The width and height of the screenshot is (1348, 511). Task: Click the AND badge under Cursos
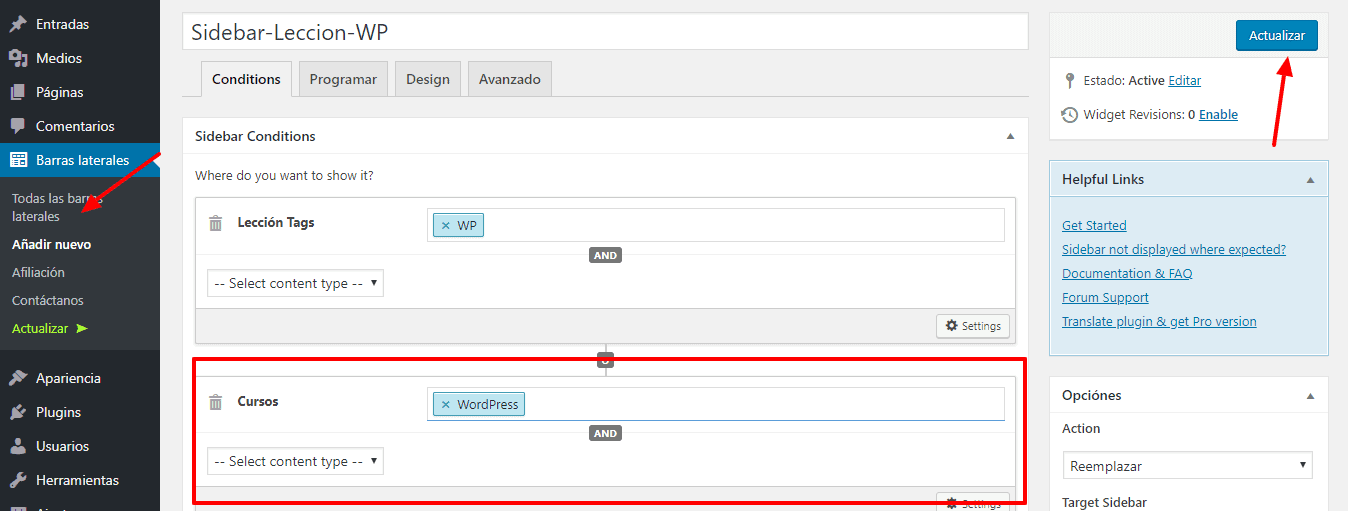(x=605, y=433)
